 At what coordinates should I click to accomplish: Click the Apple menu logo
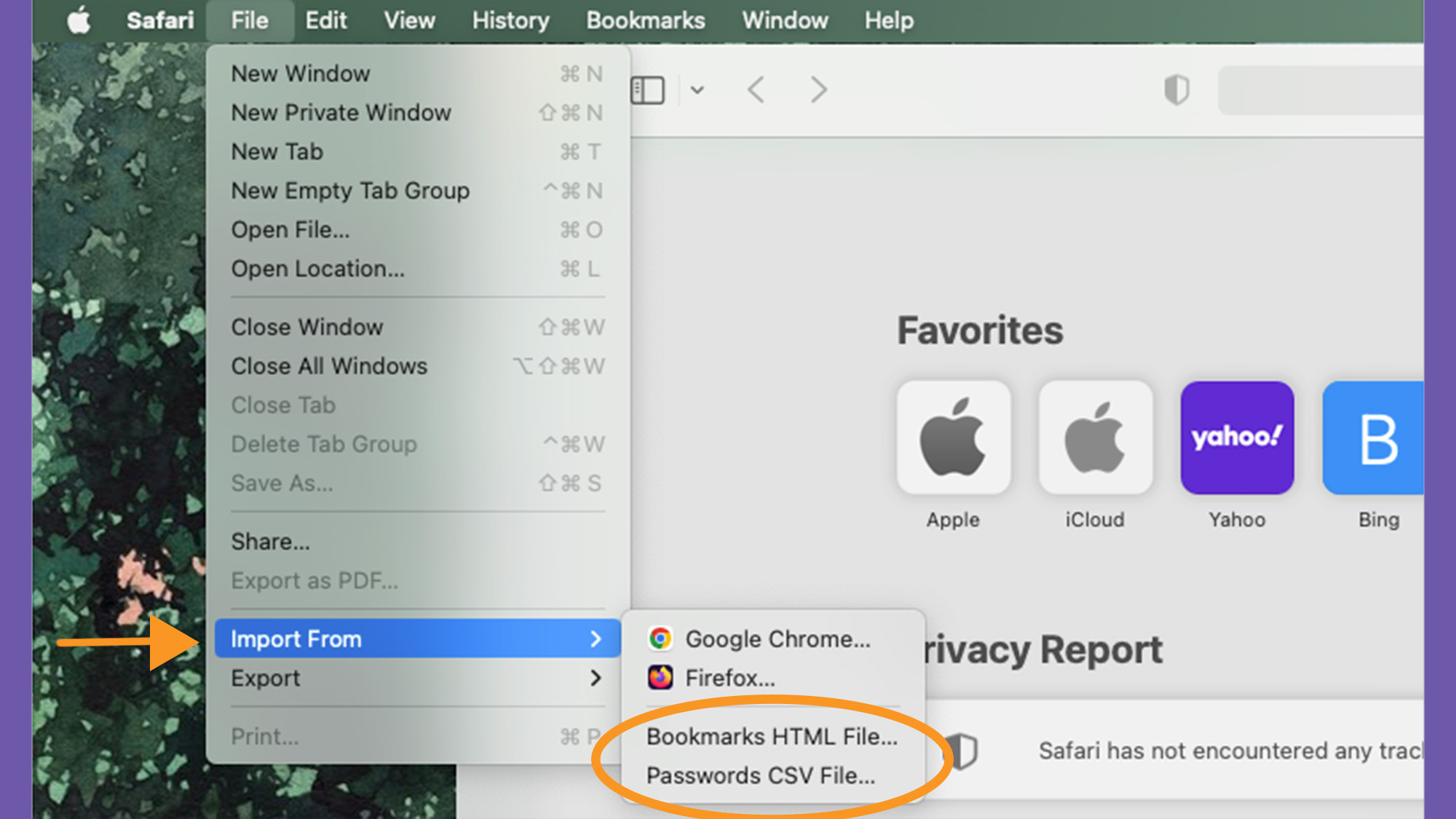point(79,20)
